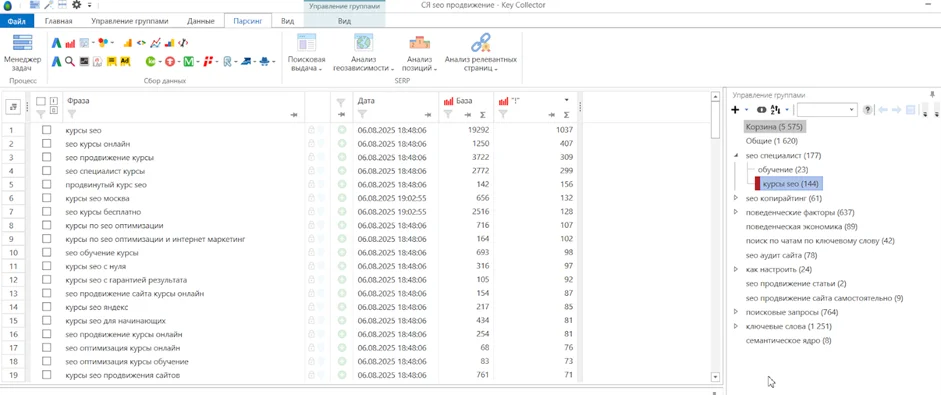
Task: Open the Поисковая выдача dropdown
Action: pyautogui.click(x=306, y=53)
